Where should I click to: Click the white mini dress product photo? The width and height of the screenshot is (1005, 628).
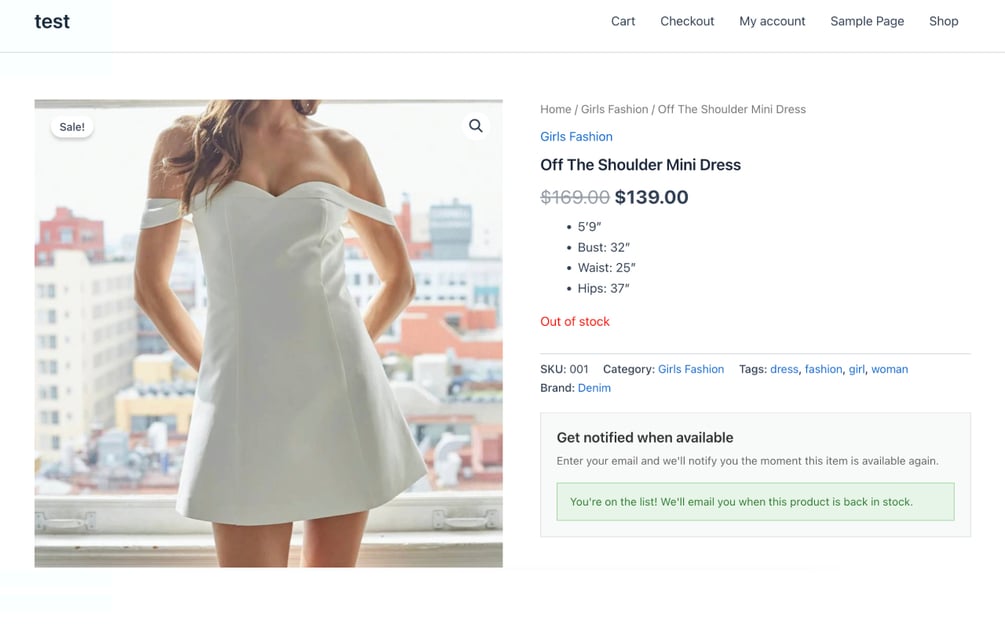pos(269,333)
